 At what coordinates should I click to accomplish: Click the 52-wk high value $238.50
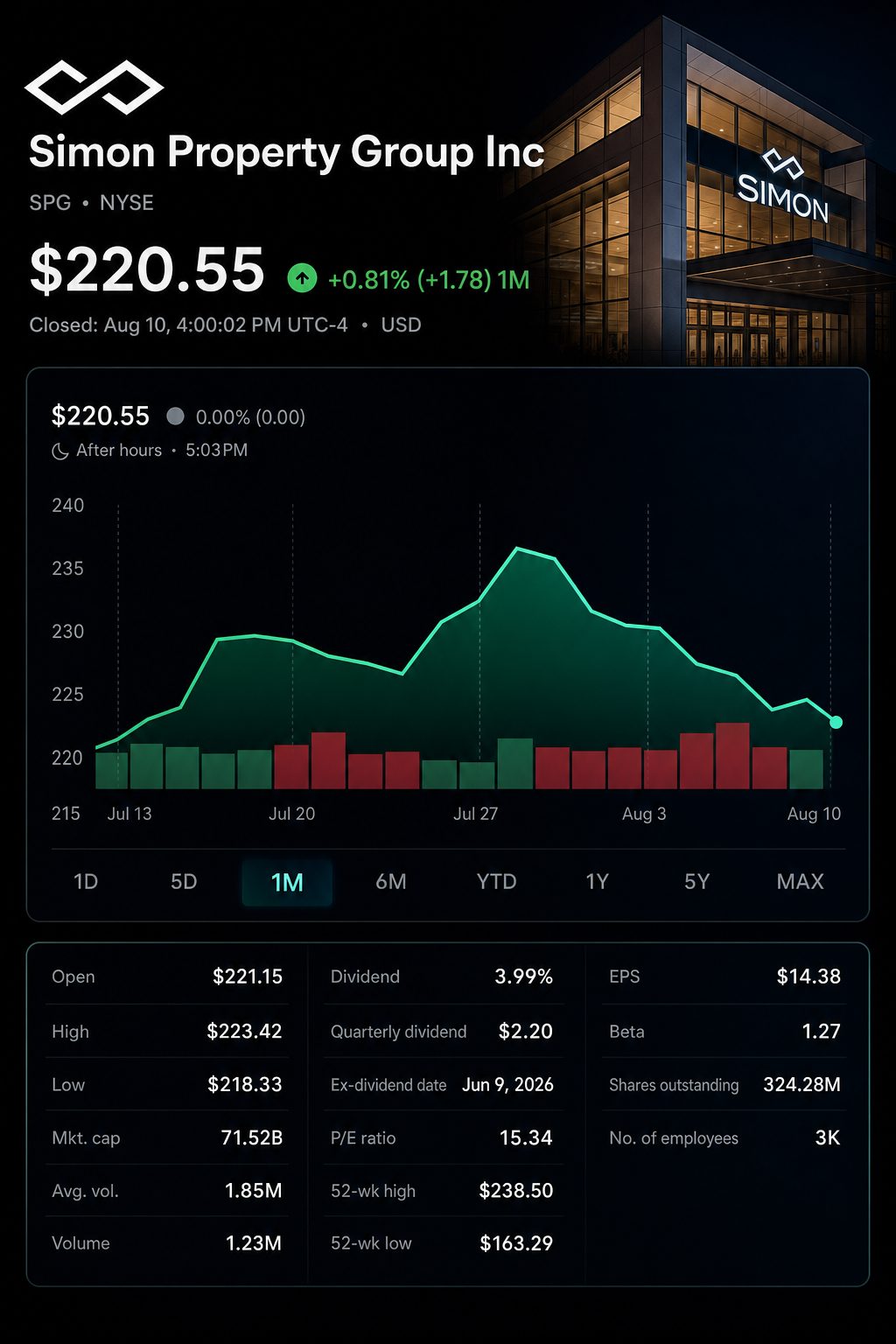pos(516,1191)
